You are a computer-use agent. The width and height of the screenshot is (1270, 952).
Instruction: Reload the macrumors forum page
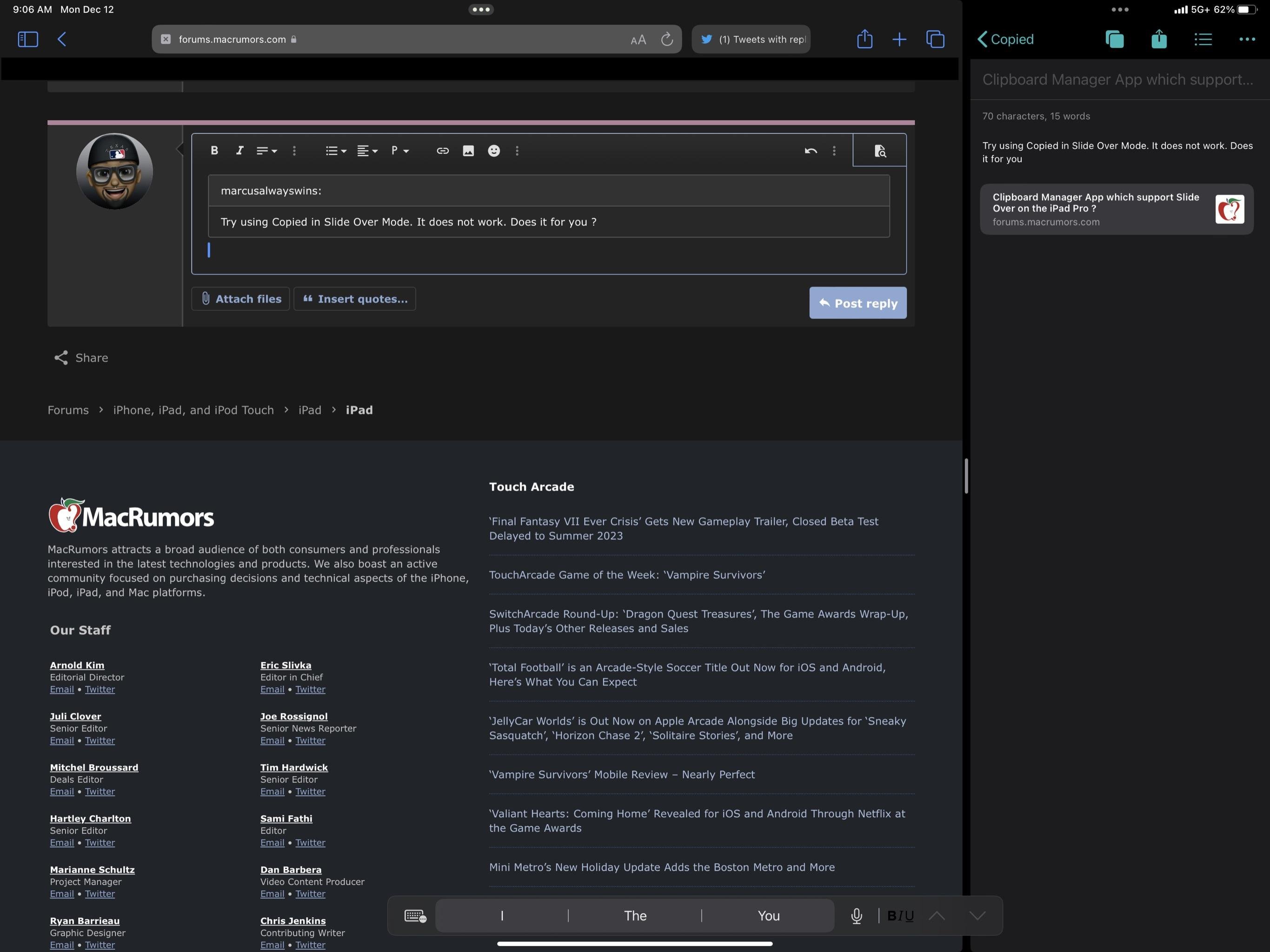click(x=666, y=39)
